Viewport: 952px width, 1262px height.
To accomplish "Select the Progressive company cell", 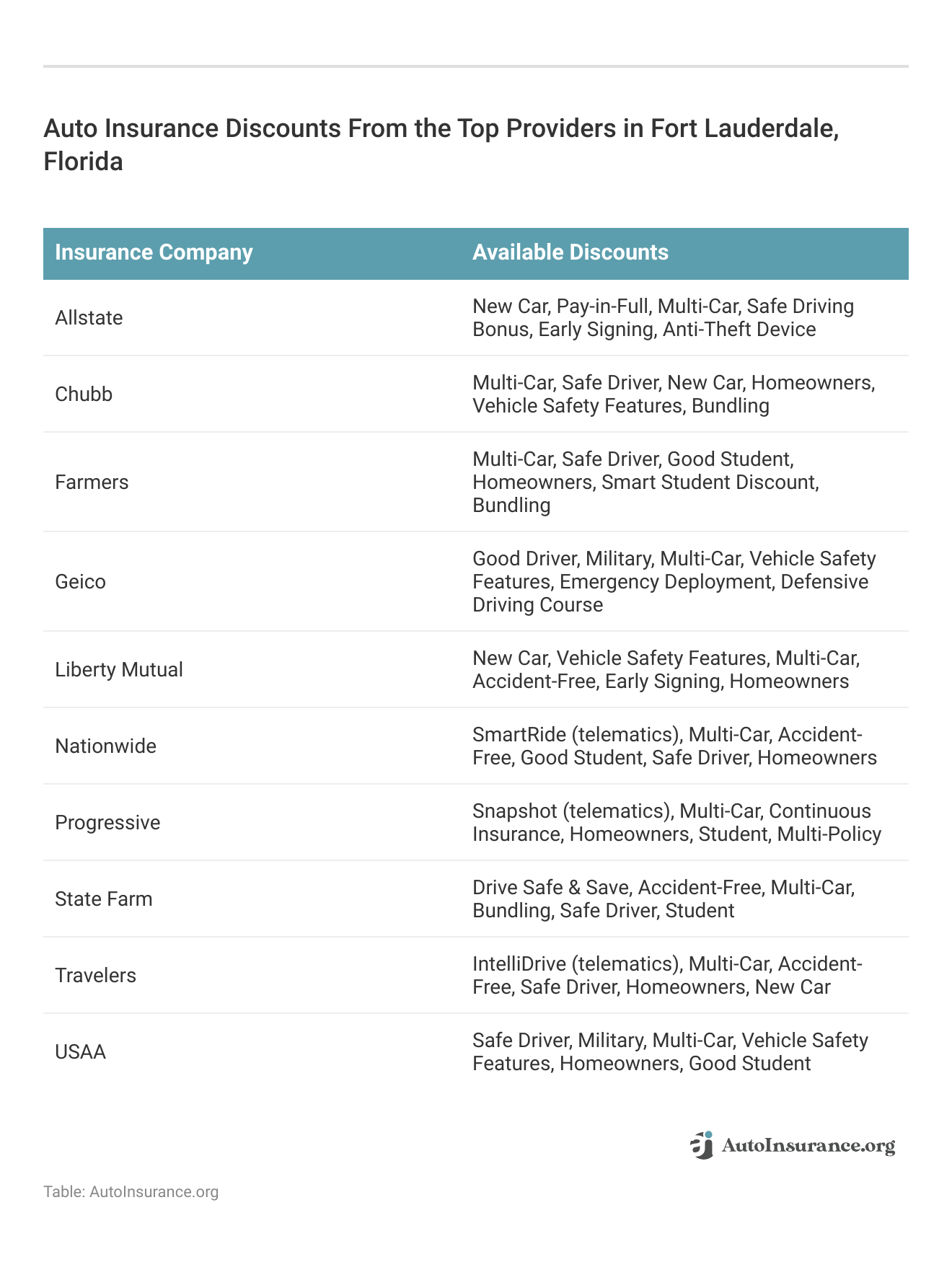I will click(x=107, y=823).
